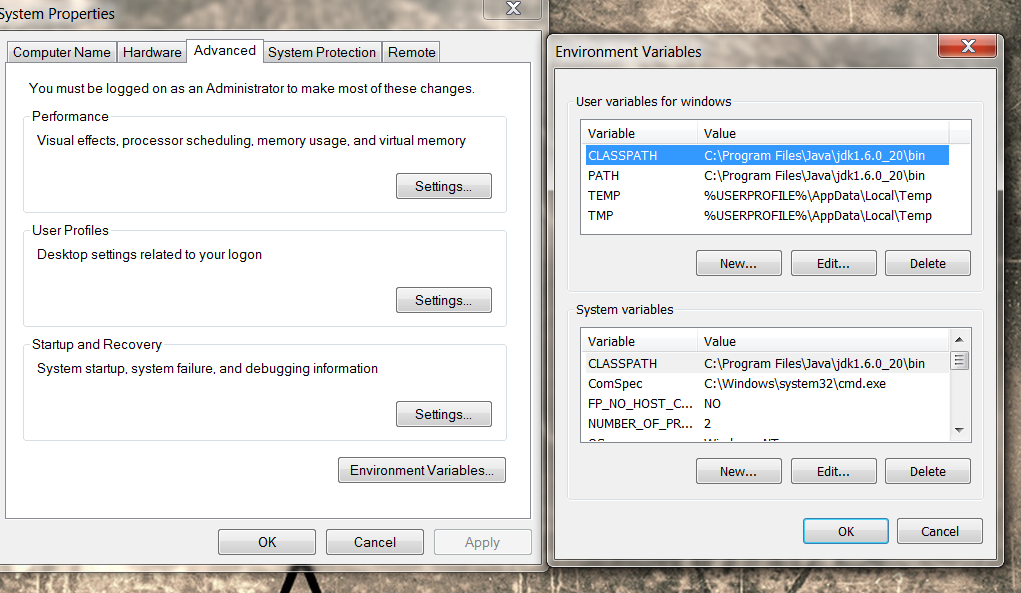Open Startup and Recovery Settings

pyautogui.click(x=443, y=414)
